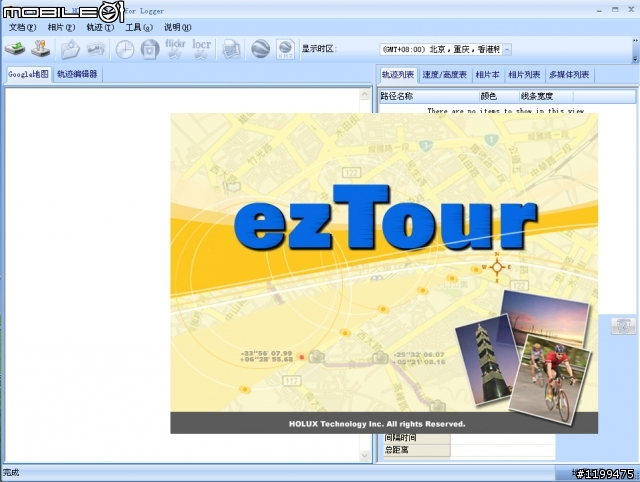The width and height of the screenshot is (640, 482).
Task: Select the 速度/高度表 tab
Action: 444,75
